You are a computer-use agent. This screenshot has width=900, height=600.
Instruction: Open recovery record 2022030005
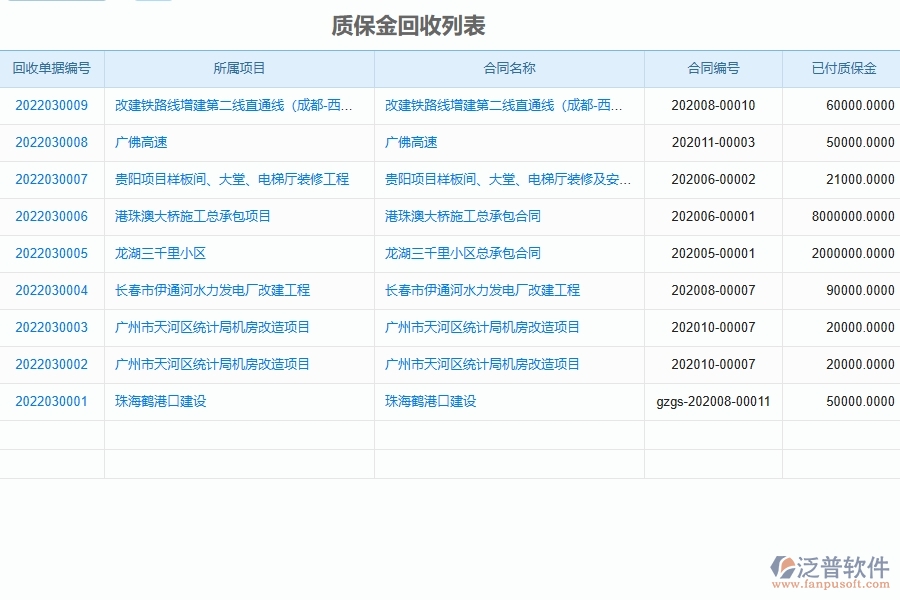(49, 253)
